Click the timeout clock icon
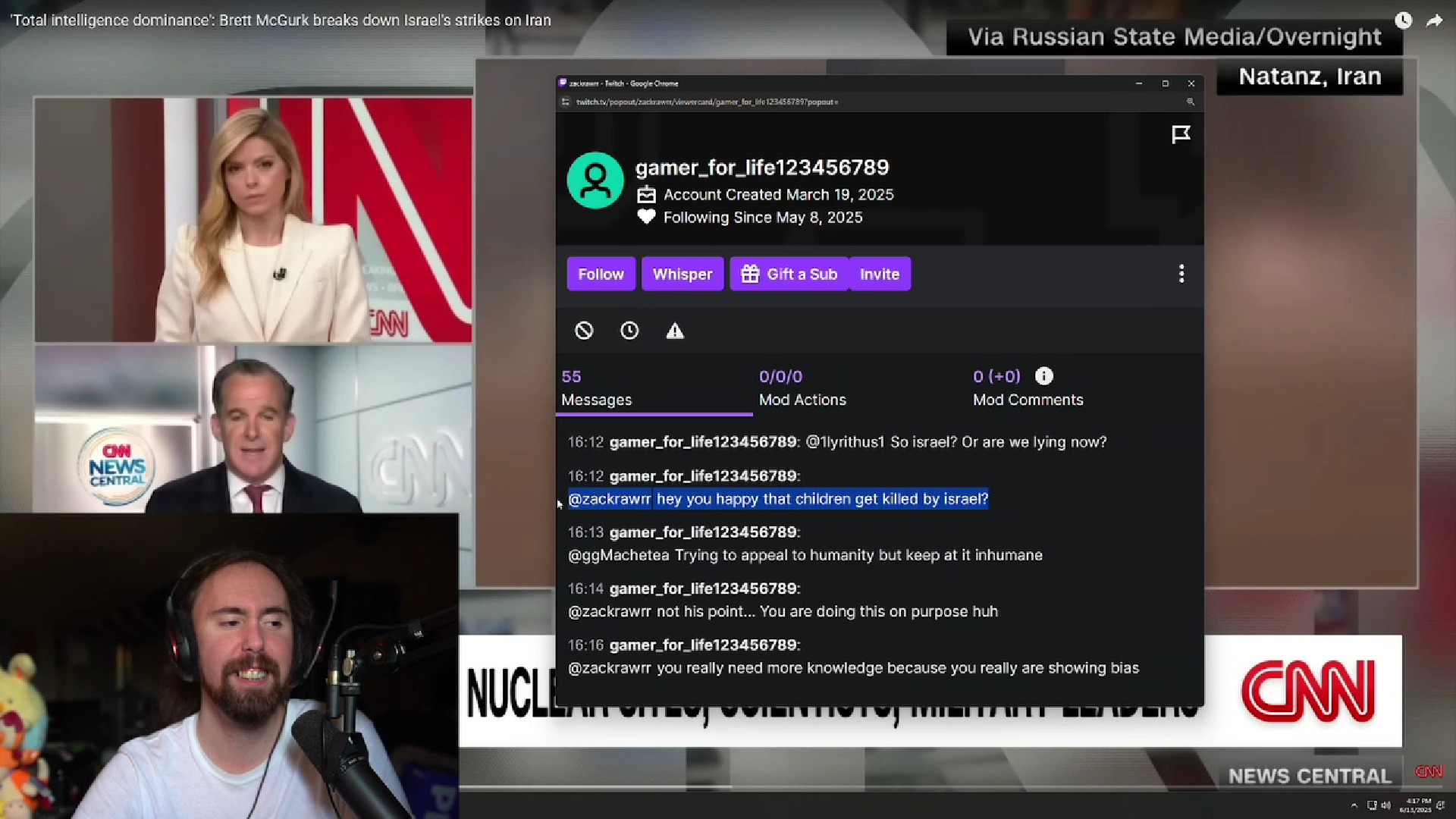The width and height of the screenshot is (1456, 819). tap(629, 331)
